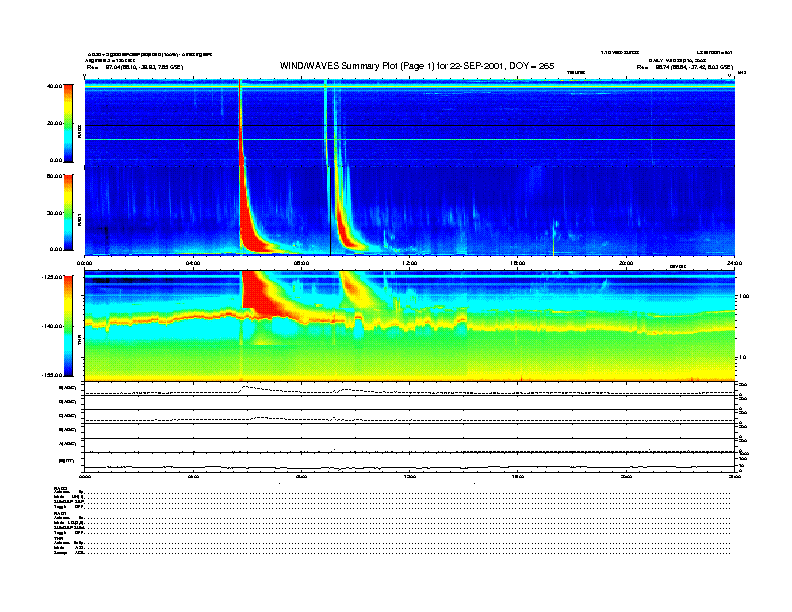Click the -140.00 label on TNR scale

(x=52, y=326)
